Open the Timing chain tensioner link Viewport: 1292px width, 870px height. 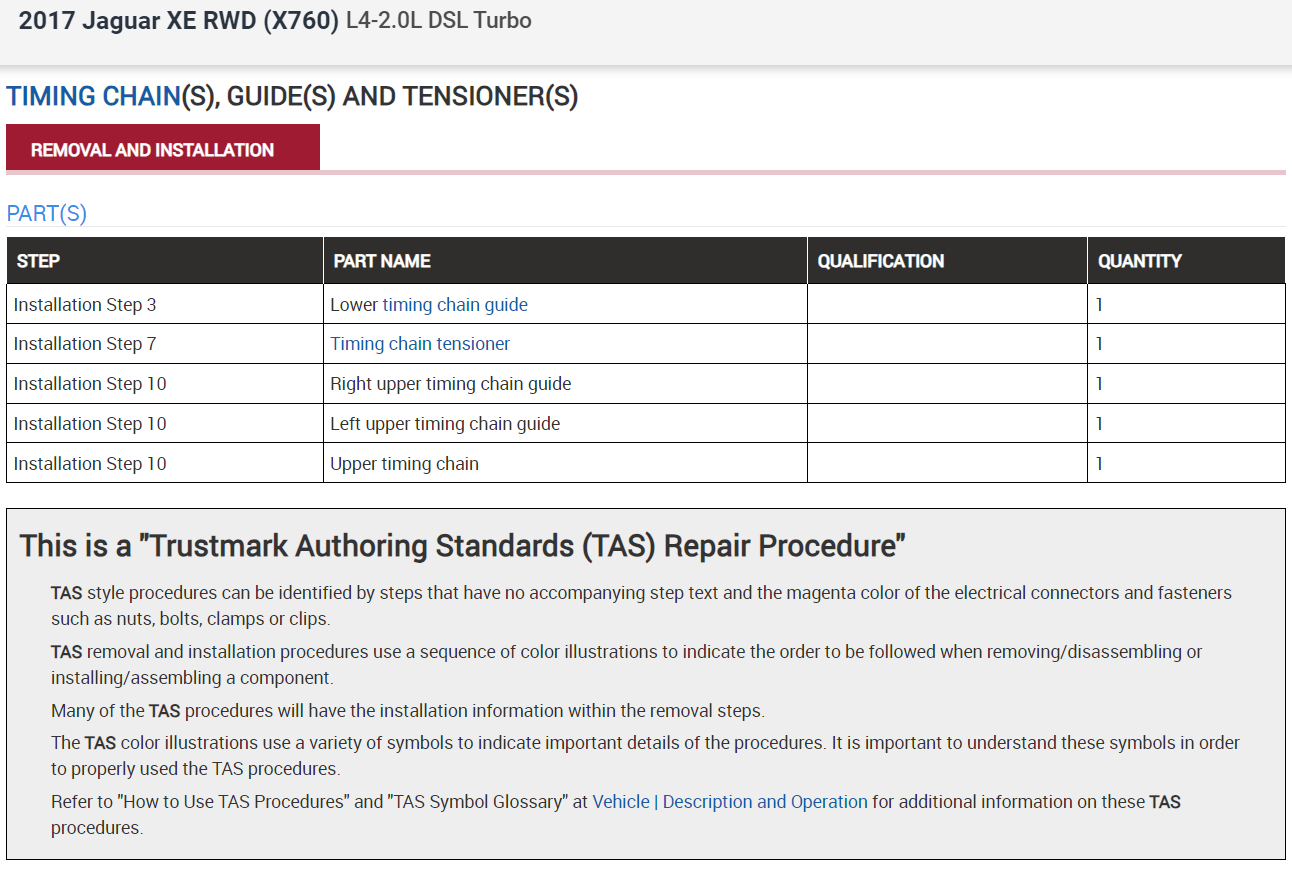pos(420,344)
